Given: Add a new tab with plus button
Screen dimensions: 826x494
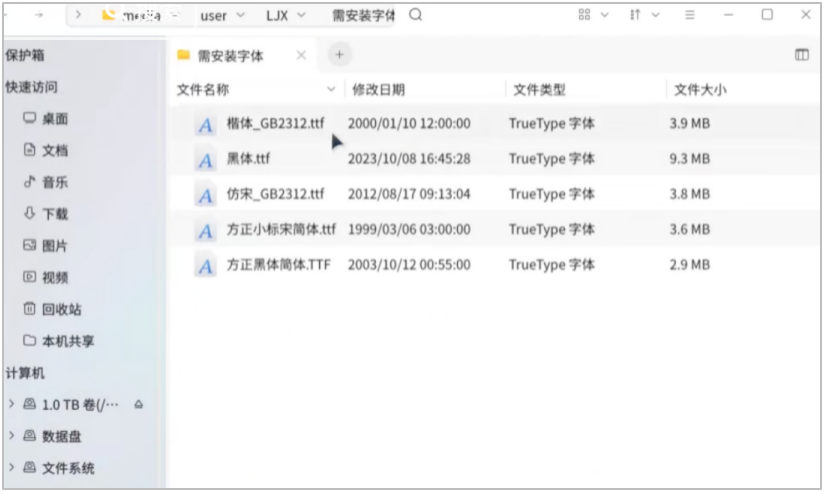Looking at the screenshot, I should 339,55.
